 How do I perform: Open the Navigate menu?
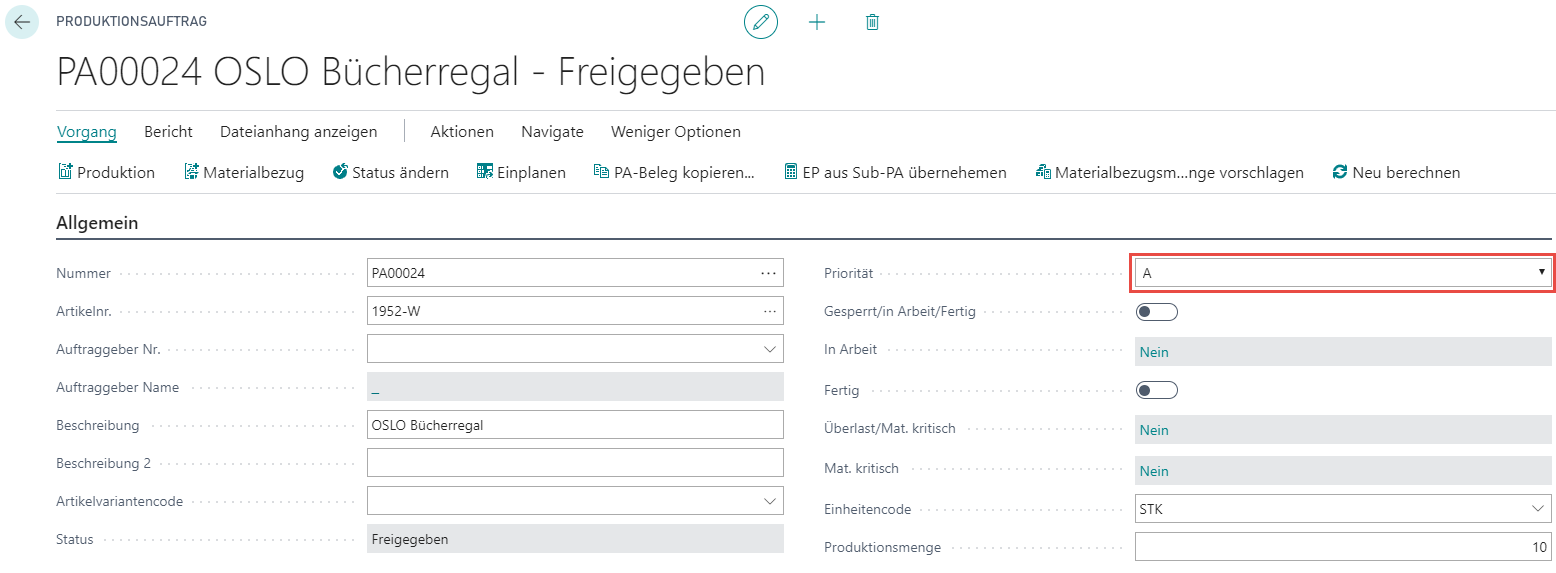tap(552, 132)
